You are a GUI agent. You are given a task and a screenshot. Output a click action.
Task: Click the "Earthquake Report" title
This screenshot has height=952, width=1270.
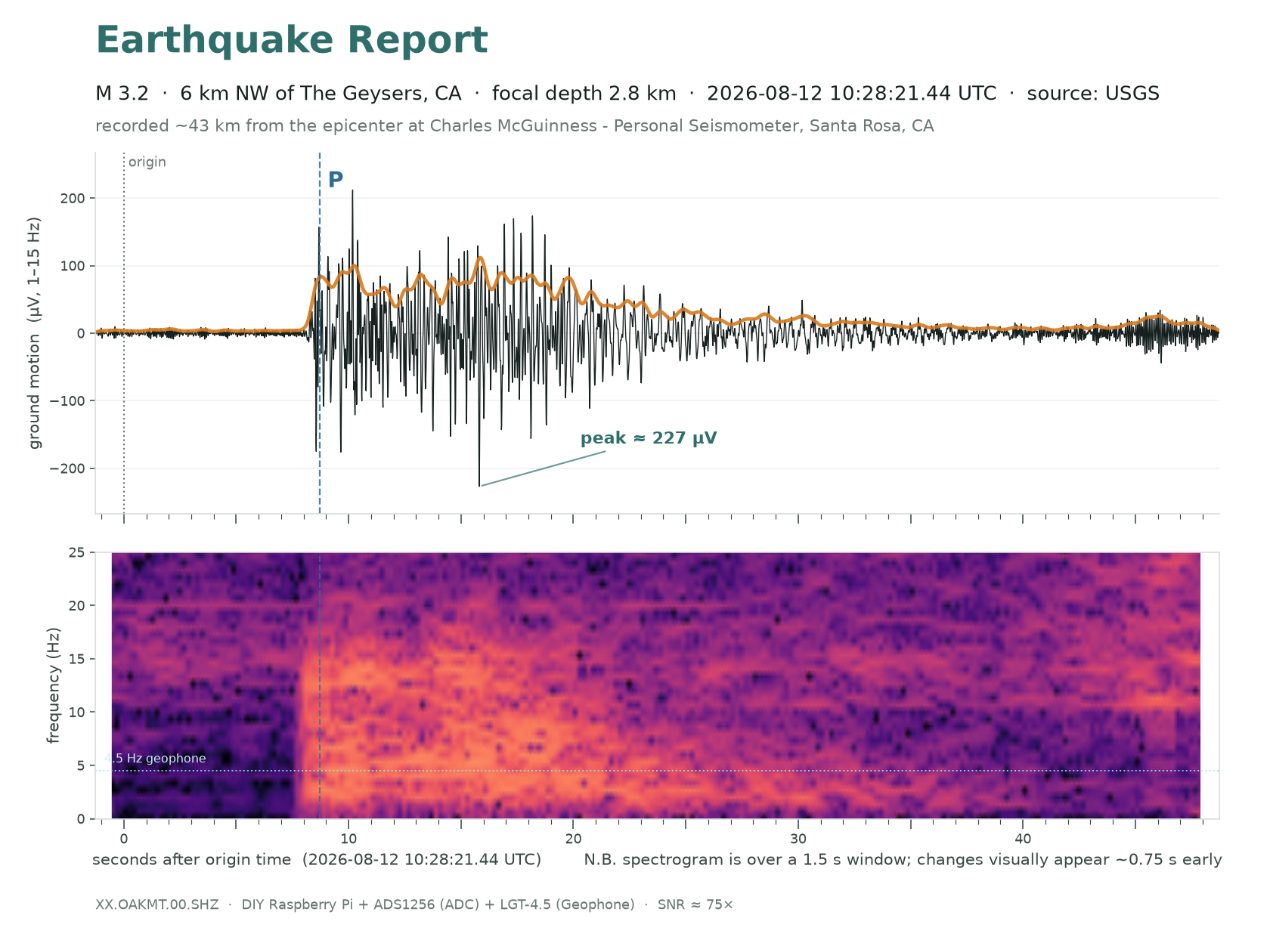click(x=292, y=41)
